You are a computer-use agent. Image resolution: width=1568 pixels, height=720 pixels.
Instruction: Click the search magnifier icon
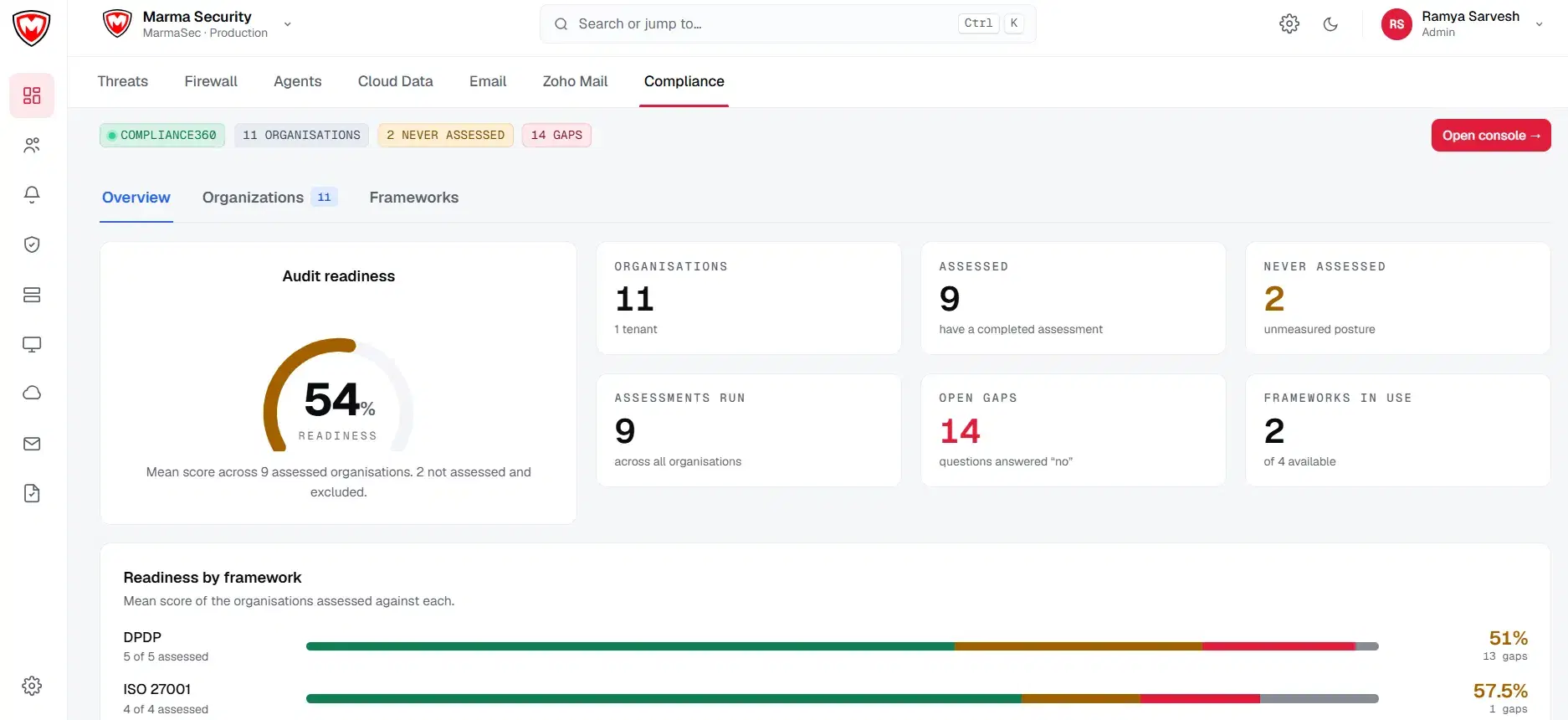click(x=561, y=24)
